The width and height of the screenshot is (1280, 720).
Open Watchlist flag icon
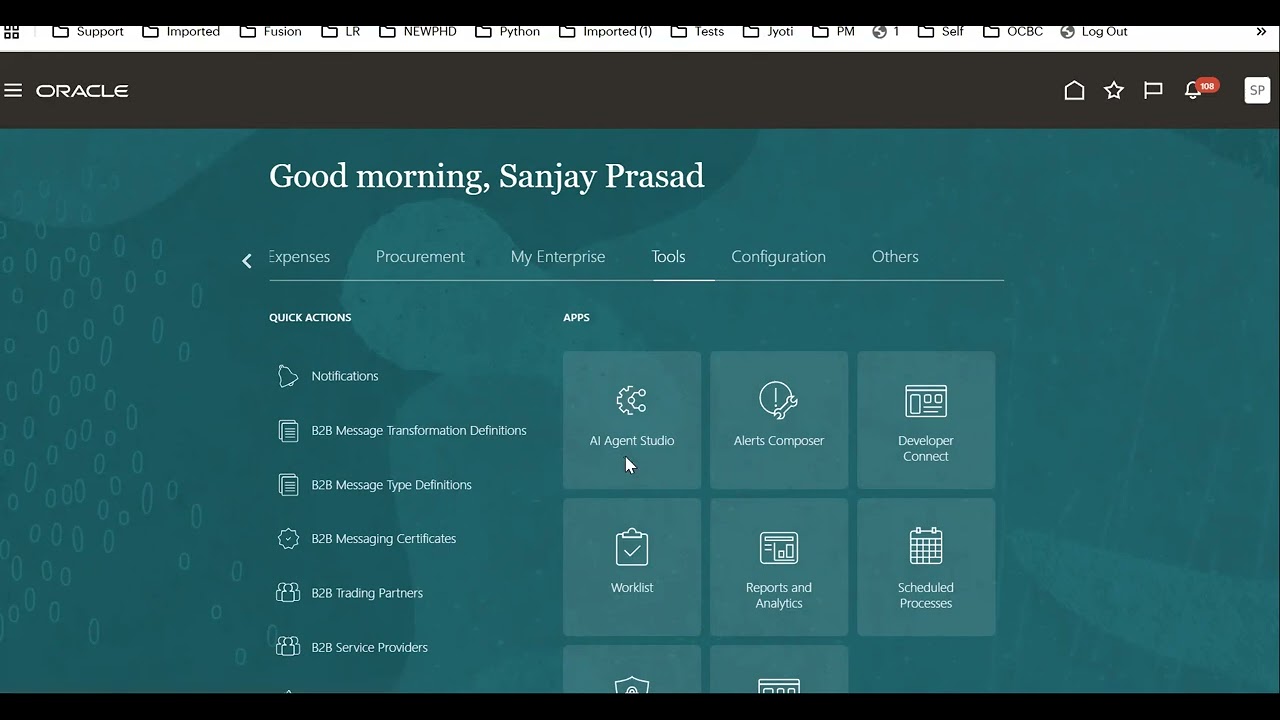point(1153,91)
